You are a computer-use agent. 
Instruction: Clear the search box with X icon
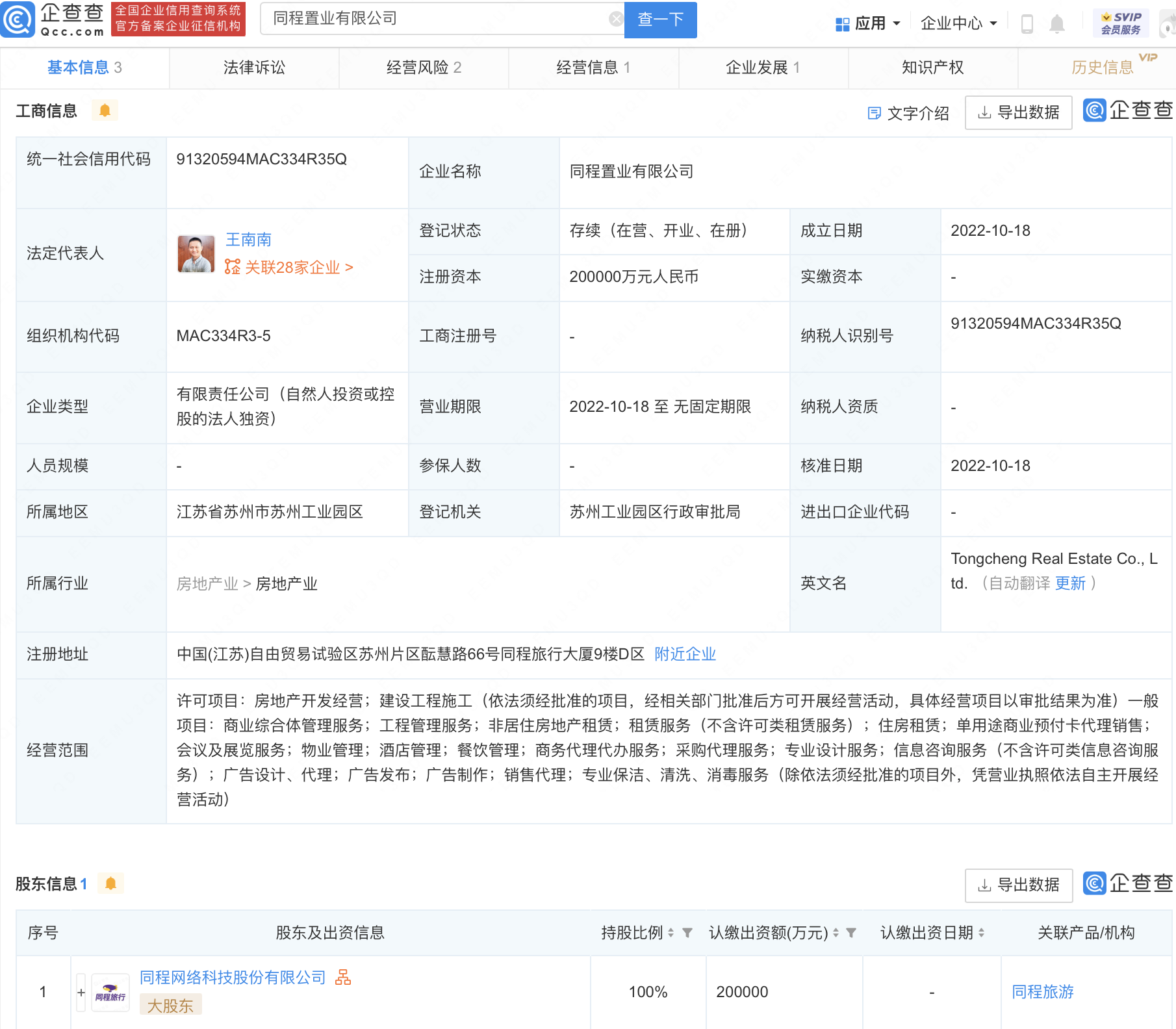pos(615,19)
